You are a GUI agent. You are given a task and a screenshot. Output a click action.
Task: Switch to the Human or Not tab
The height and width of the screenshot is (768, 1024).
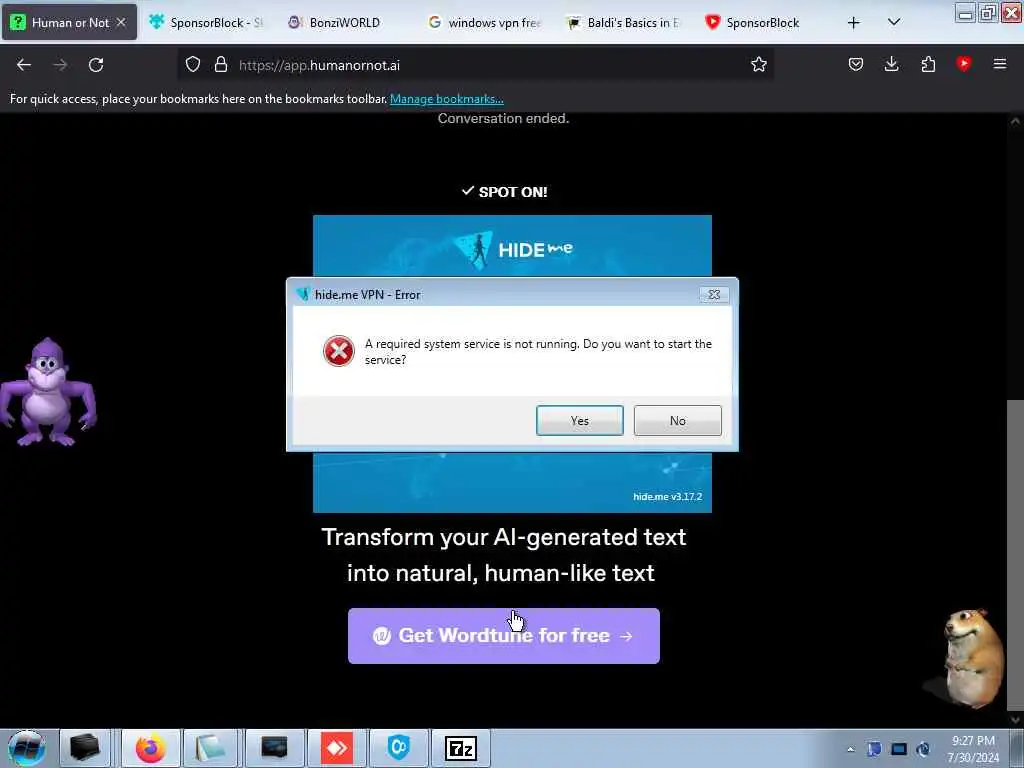coord(69,22)
